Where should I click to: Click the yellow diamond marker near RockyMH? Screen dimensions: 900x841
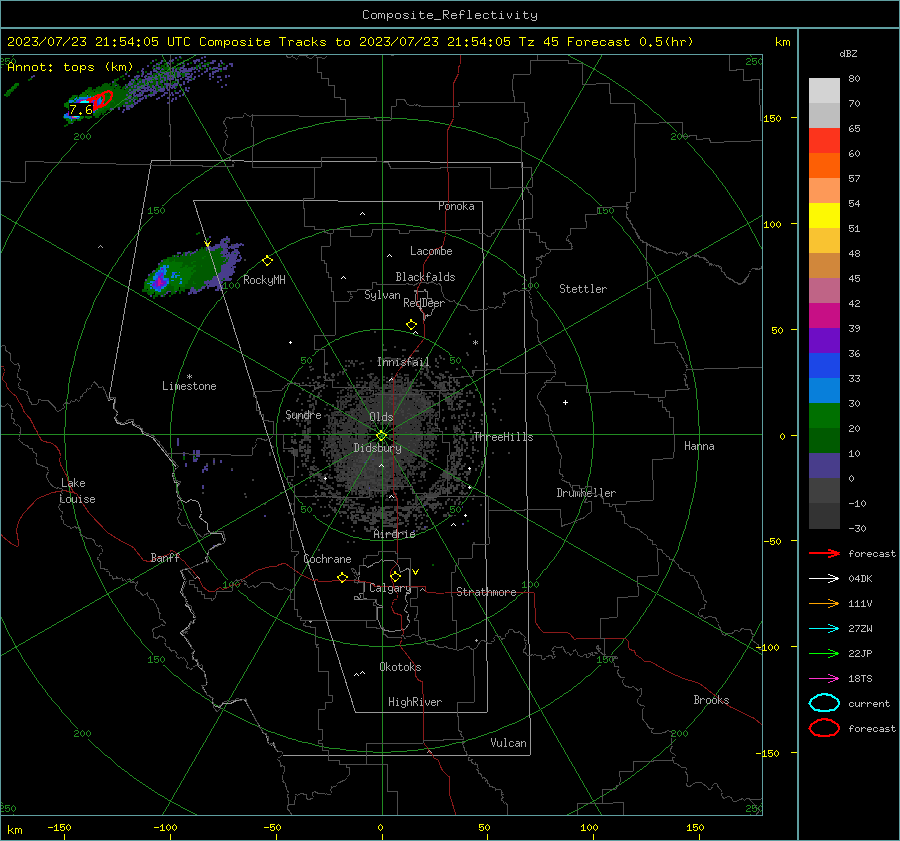(x=267, y=261)
